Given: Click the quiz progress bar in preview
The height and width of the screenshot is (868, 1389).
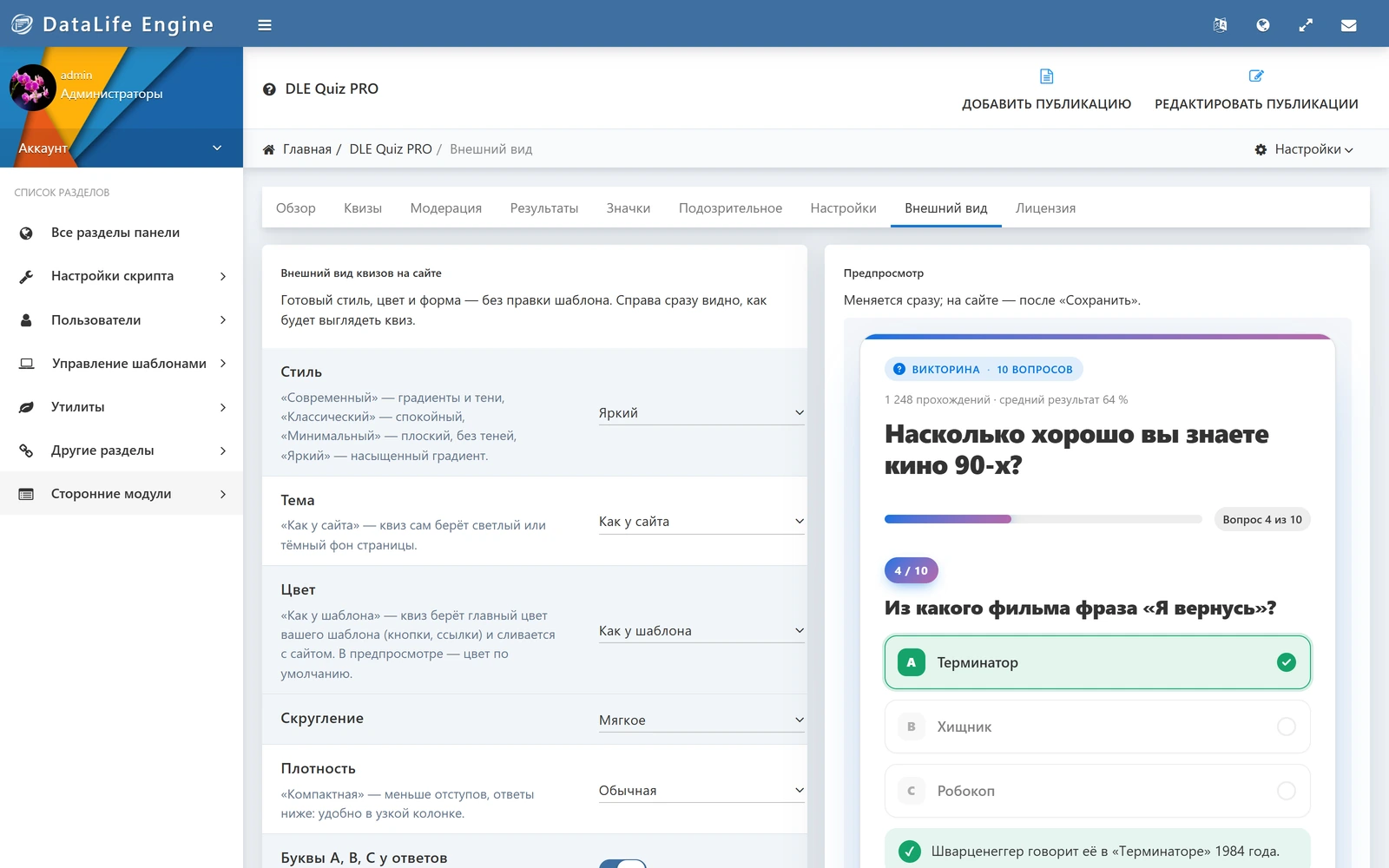Looking at the screenshot, I should (1043, 519).
